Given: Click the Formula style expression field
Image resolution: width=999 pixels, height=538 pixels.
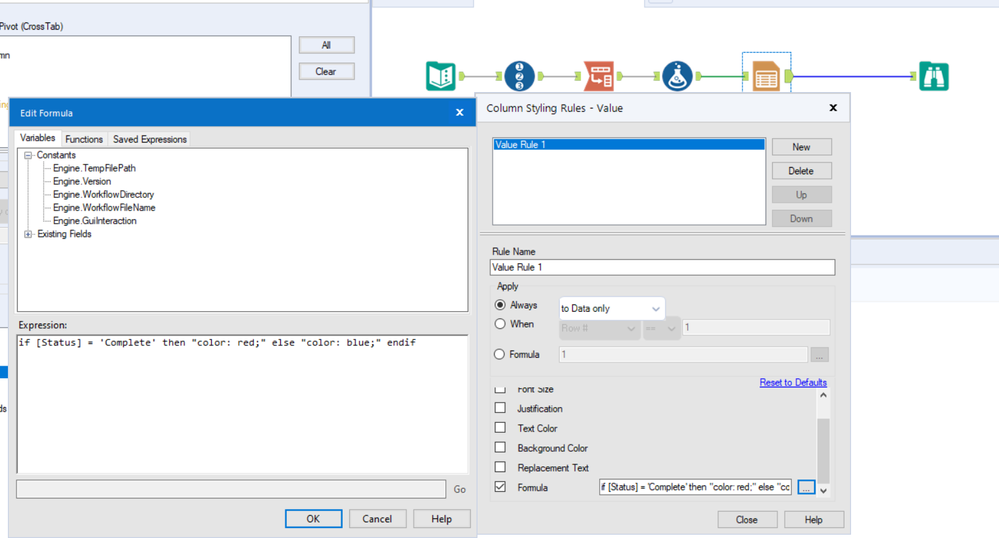Looking at the screenshot, I should pos(695,487).
